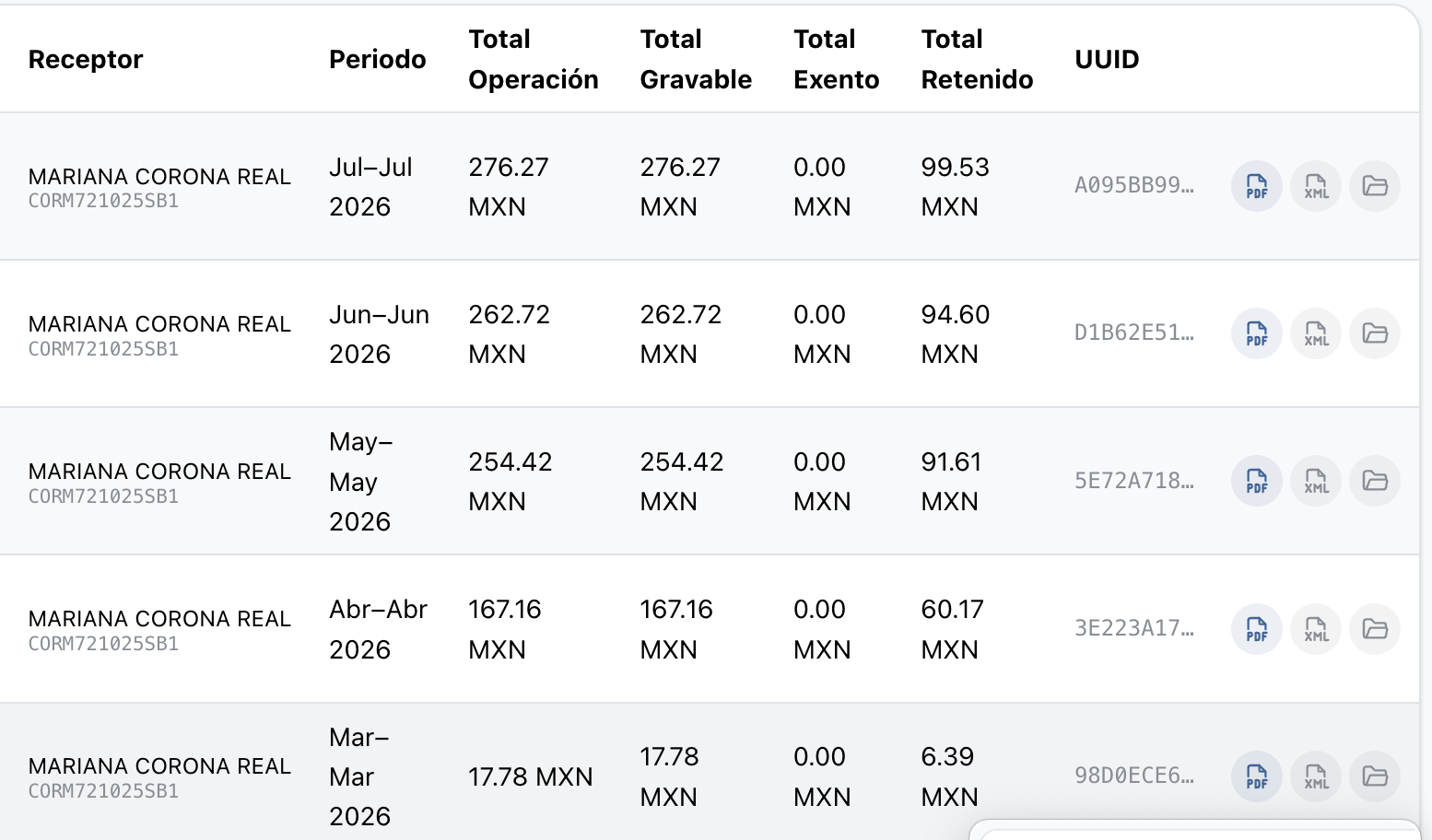Image resolution: width=1432 pixels, height=840 pixels.
Task: Select UUID 3E223A17 text
Action: [1134, 628]
